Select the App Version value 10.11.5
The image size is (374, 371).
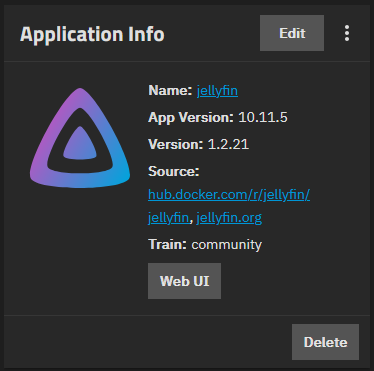click(263, 117)
